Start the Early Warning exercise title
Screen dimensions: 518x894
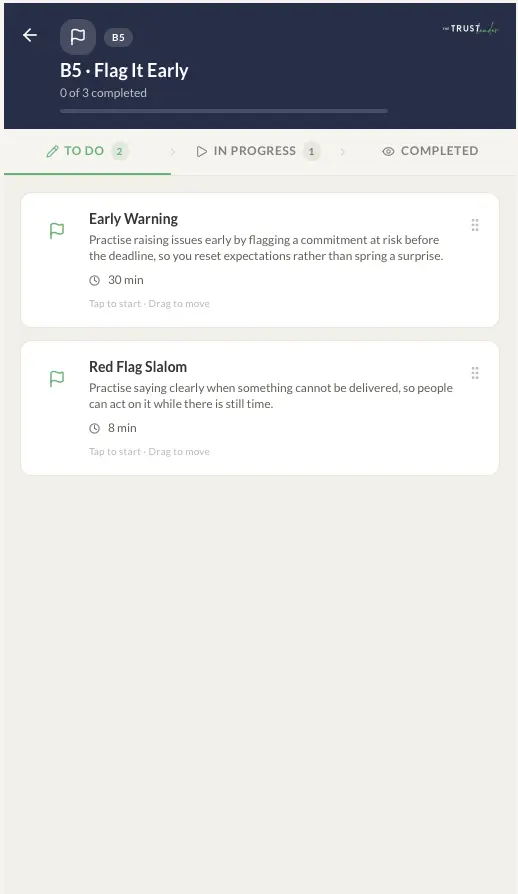(133, 219)
